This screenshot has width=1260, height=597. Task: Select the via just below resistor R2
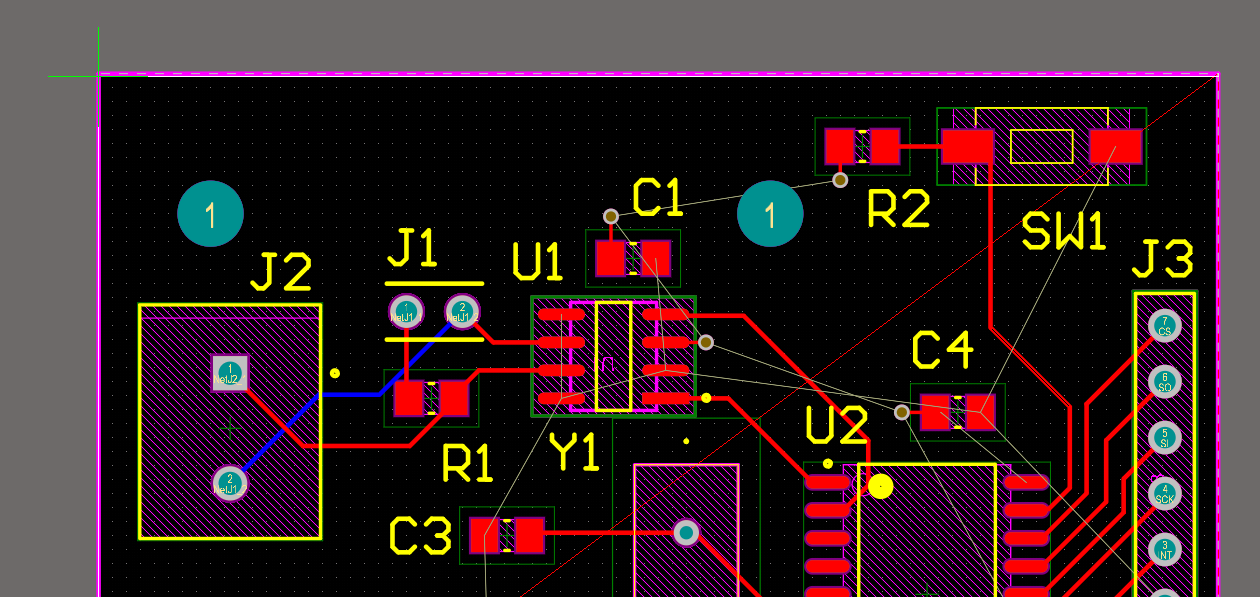[x=840, y=180]
